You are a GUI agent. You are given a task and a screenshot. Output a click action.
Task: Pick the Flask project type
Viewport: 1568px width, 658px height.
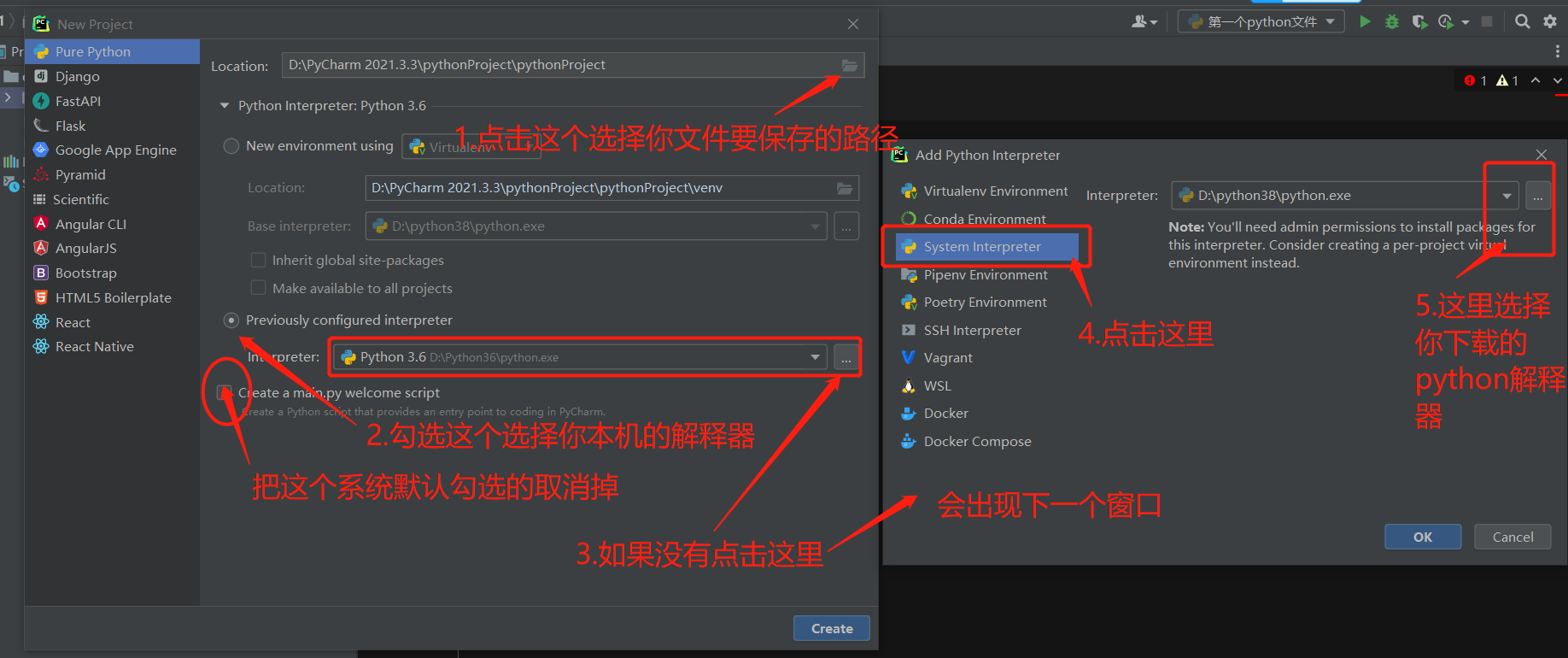pos(112,126)
